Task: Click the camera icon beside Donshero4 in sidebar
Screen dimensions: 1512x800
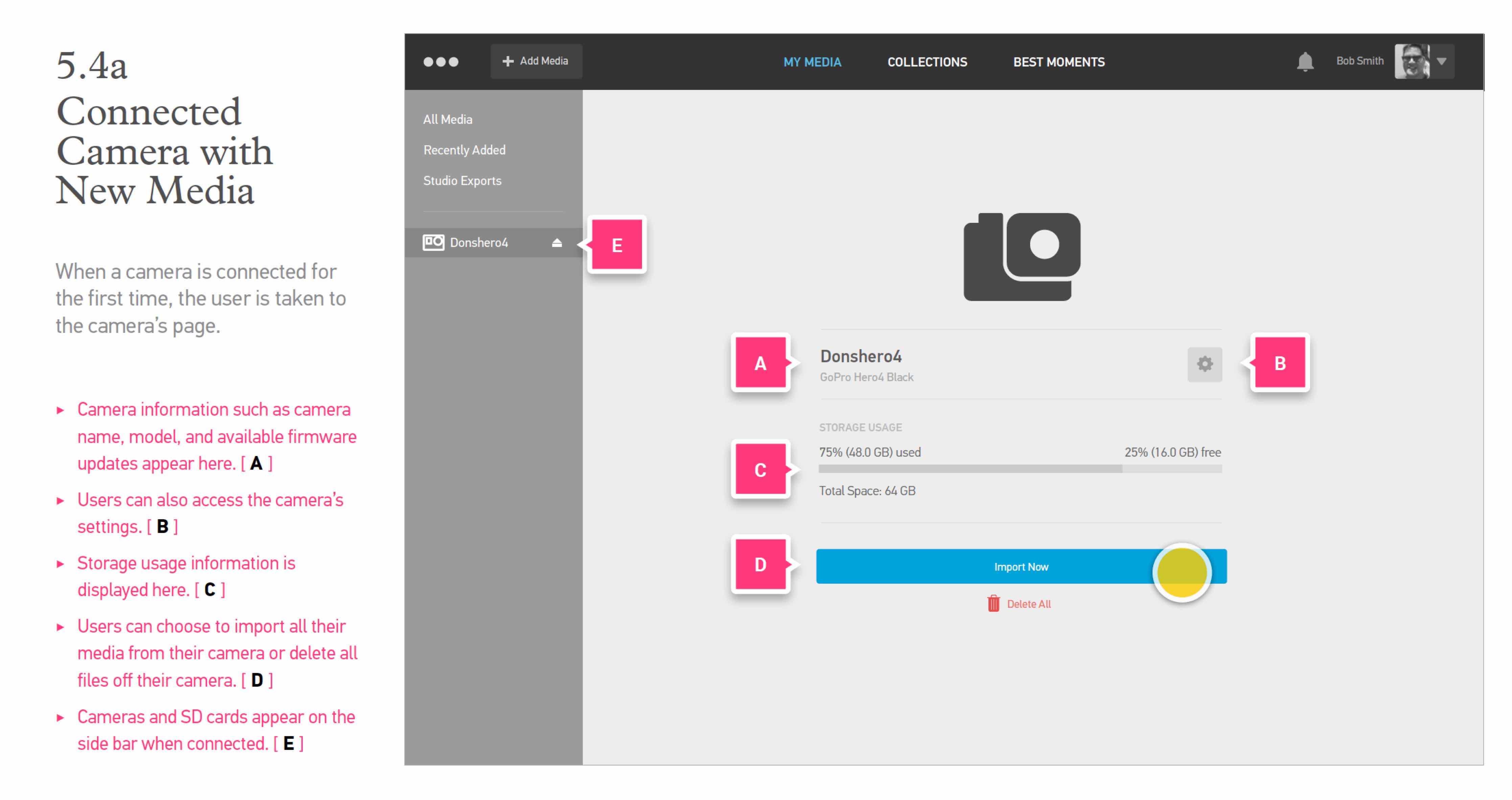Action: tap(433, 243)
